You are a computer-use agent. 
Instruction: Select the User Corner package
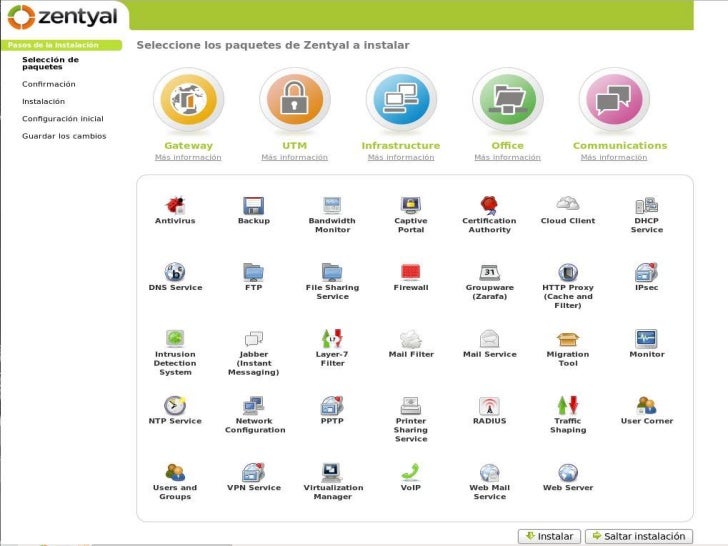coord(647,410)
